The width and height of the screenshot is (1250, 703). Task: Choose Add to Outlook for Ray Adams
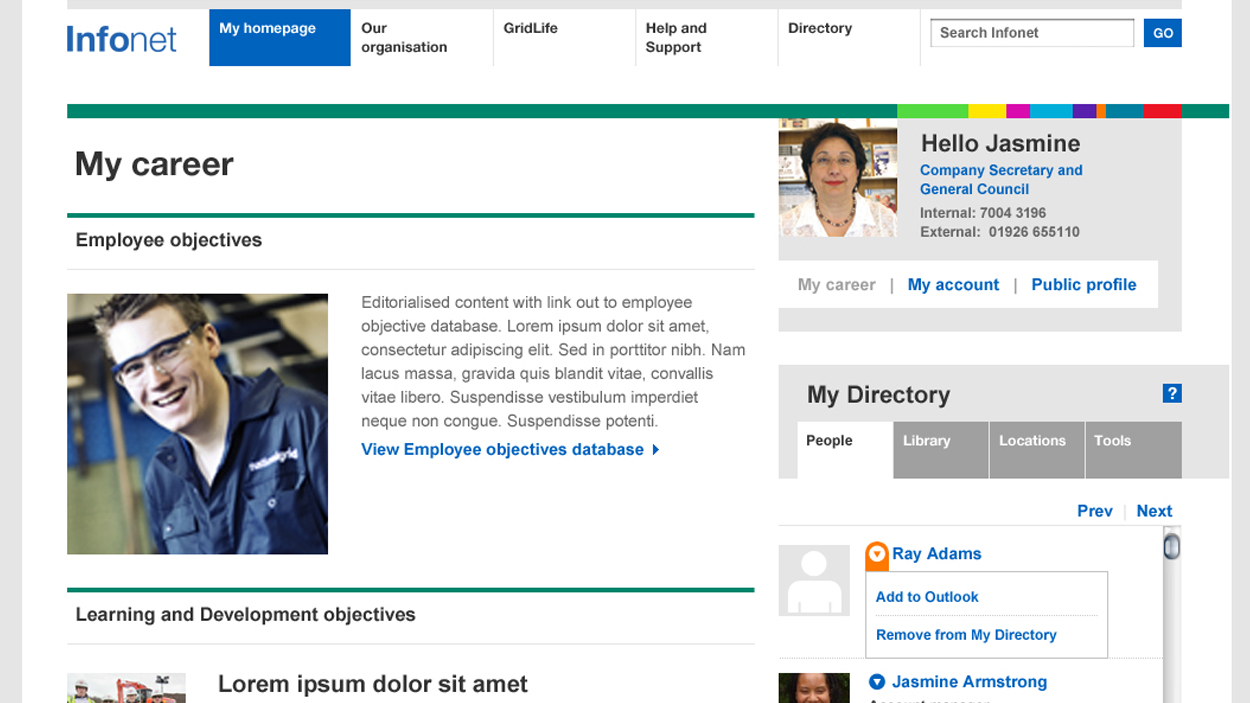click(927, 597)
